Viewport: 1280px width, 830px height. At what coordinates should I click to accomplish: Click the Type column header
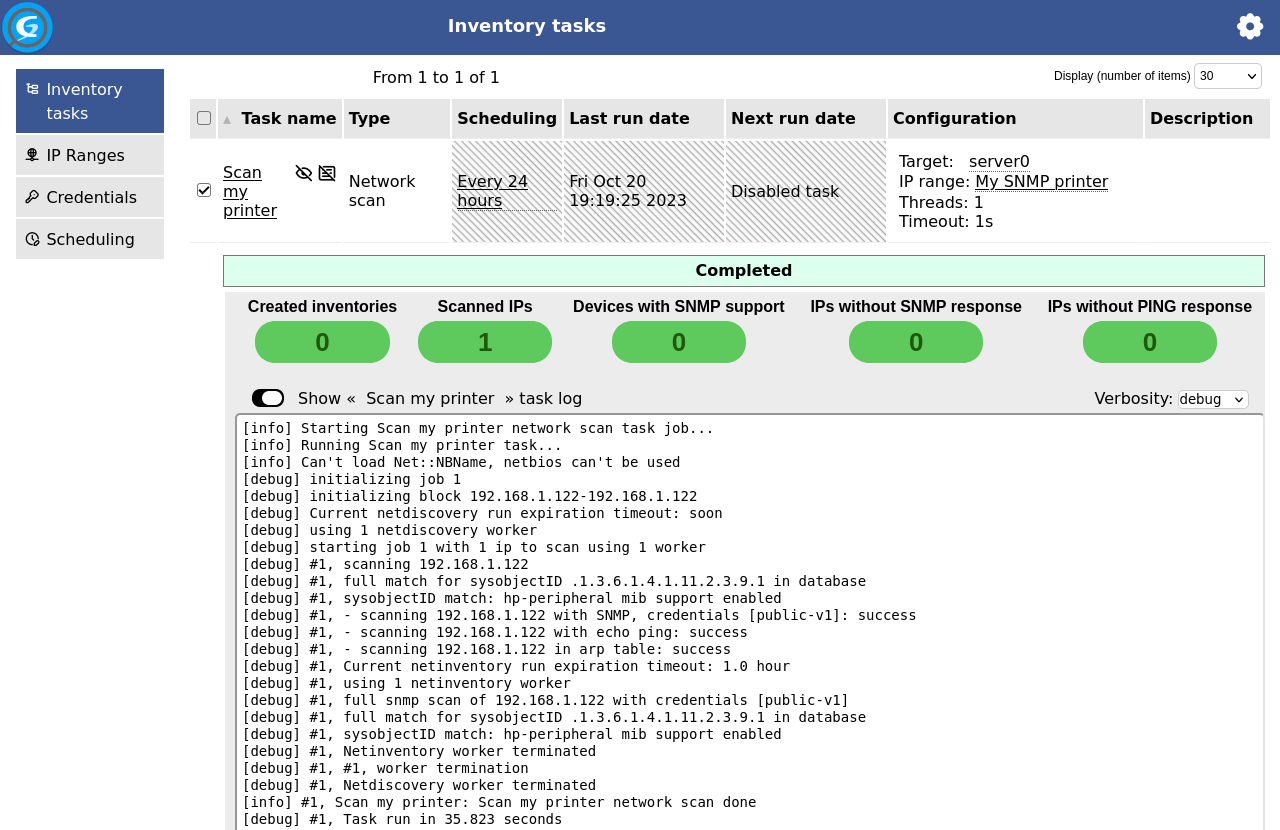click(x=397, y=118)
